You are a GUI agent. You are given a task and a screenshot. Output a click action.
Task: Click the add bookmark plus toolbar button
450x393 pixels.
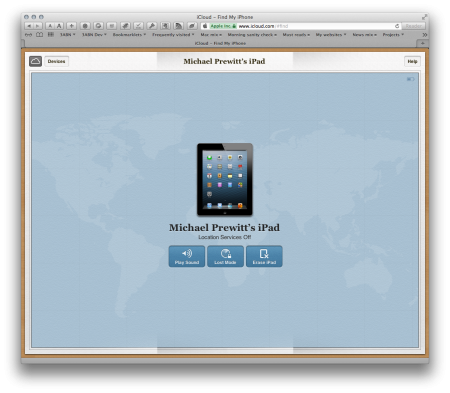coord(71,26)
